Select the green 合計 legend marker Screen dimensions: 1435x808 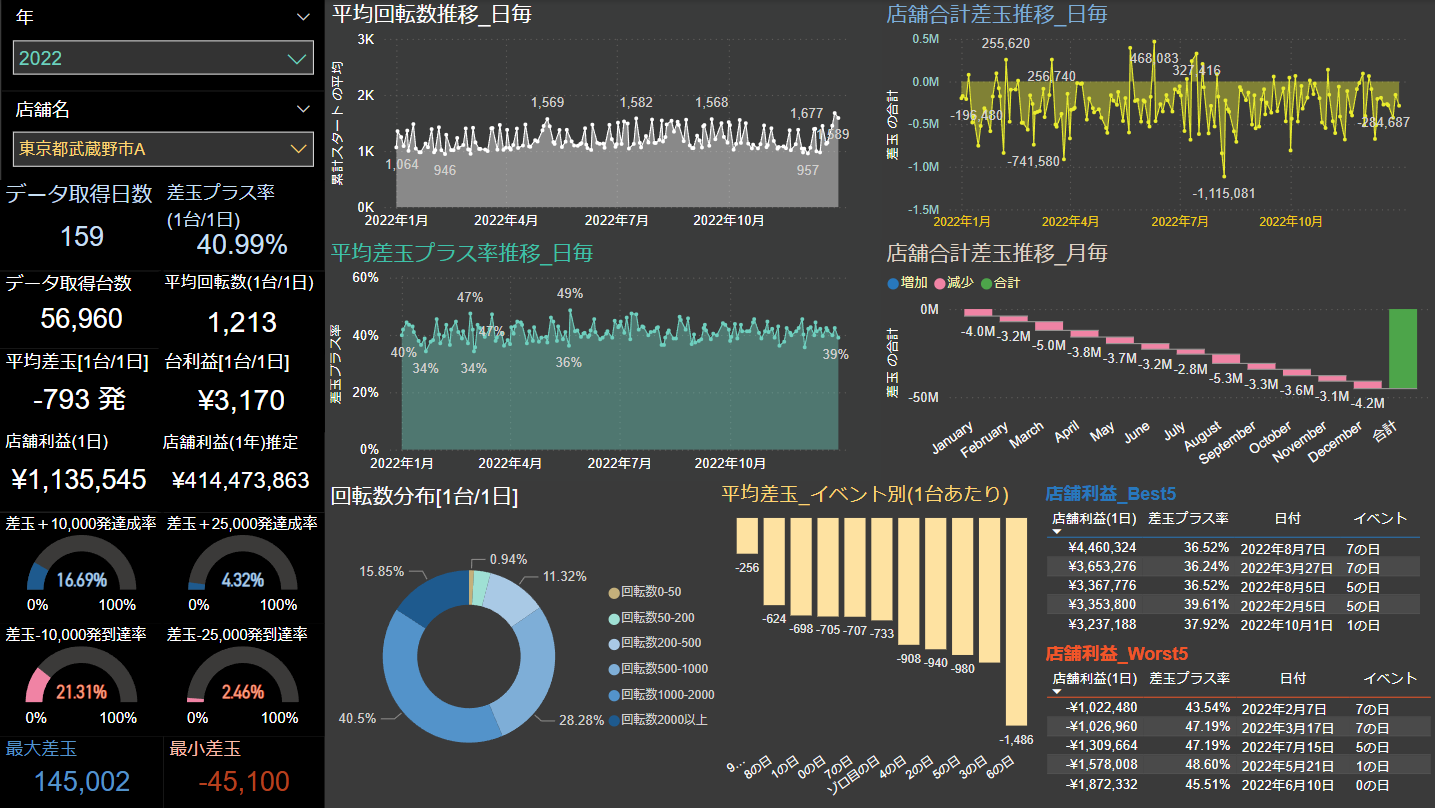987,283
